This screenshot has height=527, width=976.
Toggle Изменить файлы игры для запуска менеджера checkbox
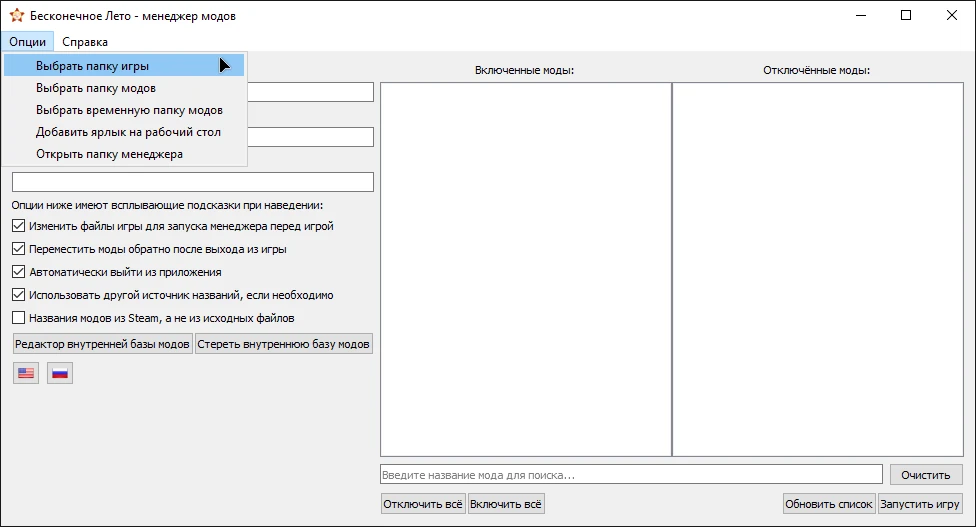point(19,226)
